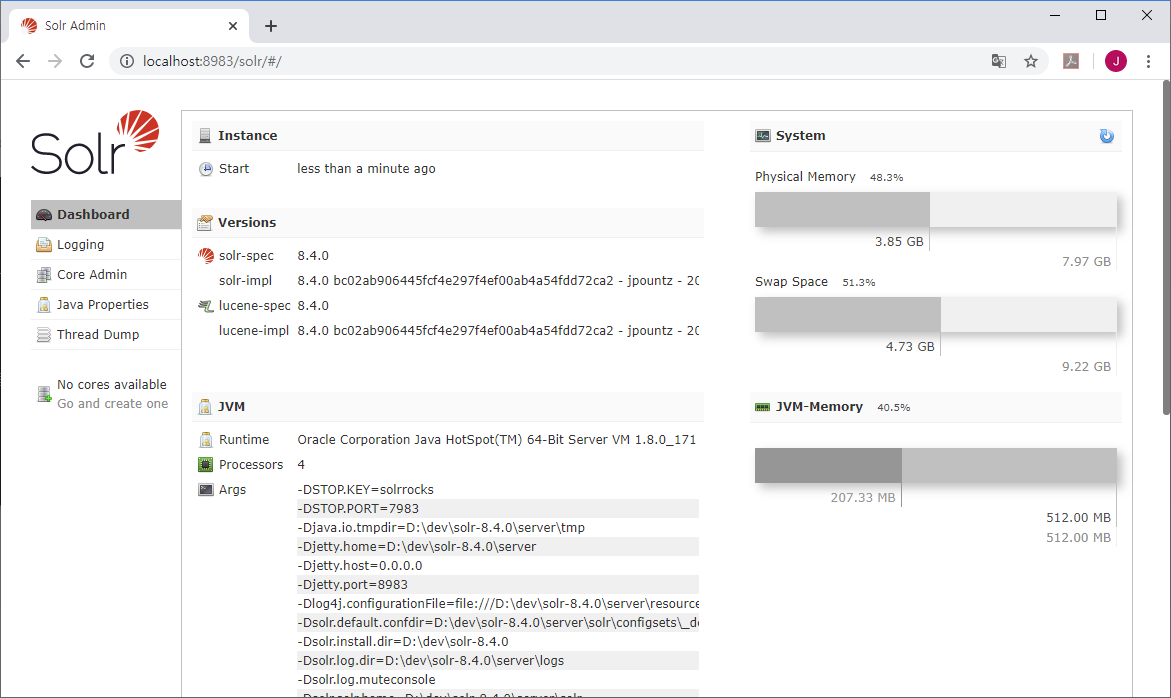Open the profile avatar J
This screenshot has width=1171, height=698.
point(1116,61)
